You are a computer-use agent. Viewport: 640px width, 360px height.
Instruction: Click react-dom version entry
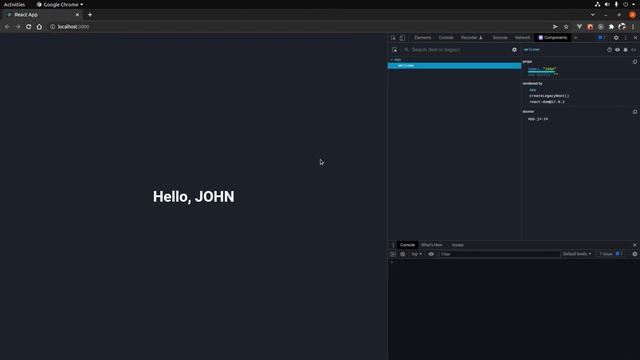coord(547,102)
